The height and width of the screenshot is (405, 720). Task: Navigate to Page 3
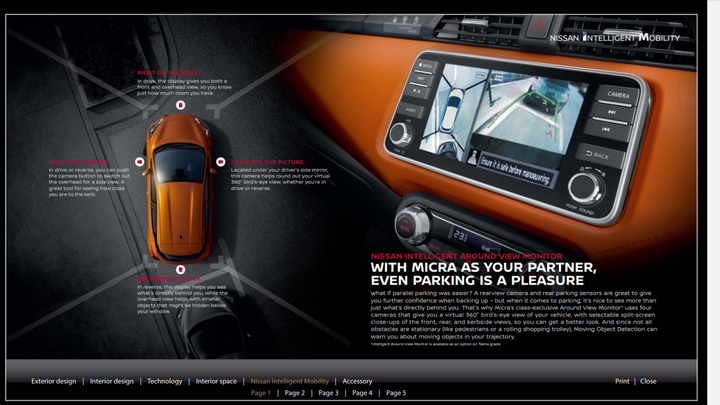click(x=328, y=393)
